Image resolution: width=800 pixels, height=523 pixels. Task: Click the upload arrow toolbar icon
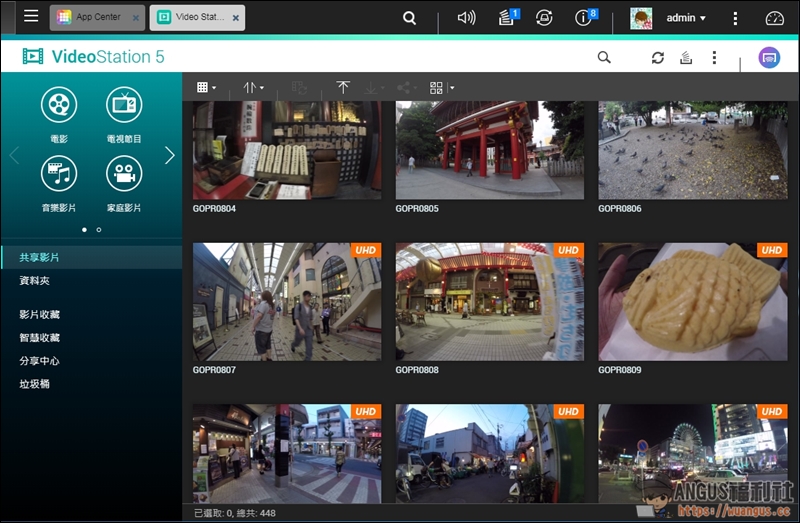point(343,88)
